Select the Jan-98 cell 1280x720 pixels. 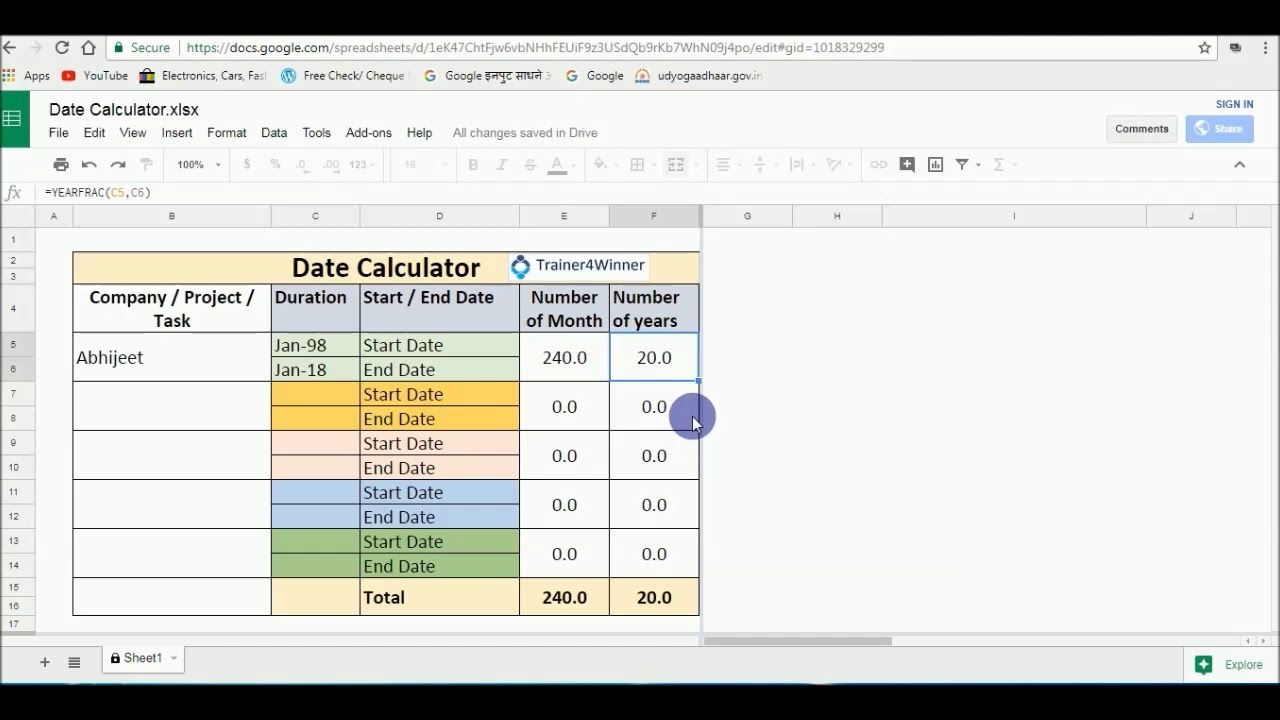315,345
